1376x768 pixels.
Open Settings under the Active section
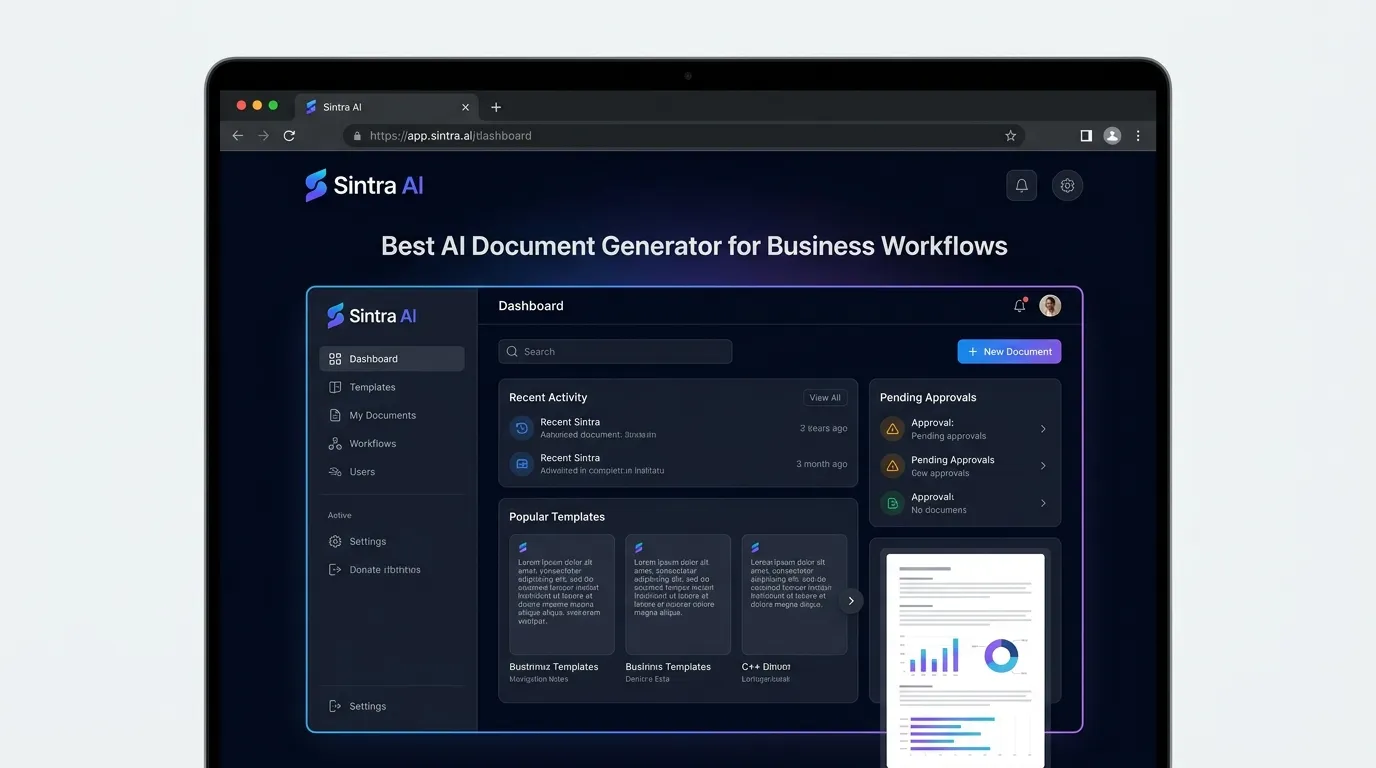click(392, 541)
